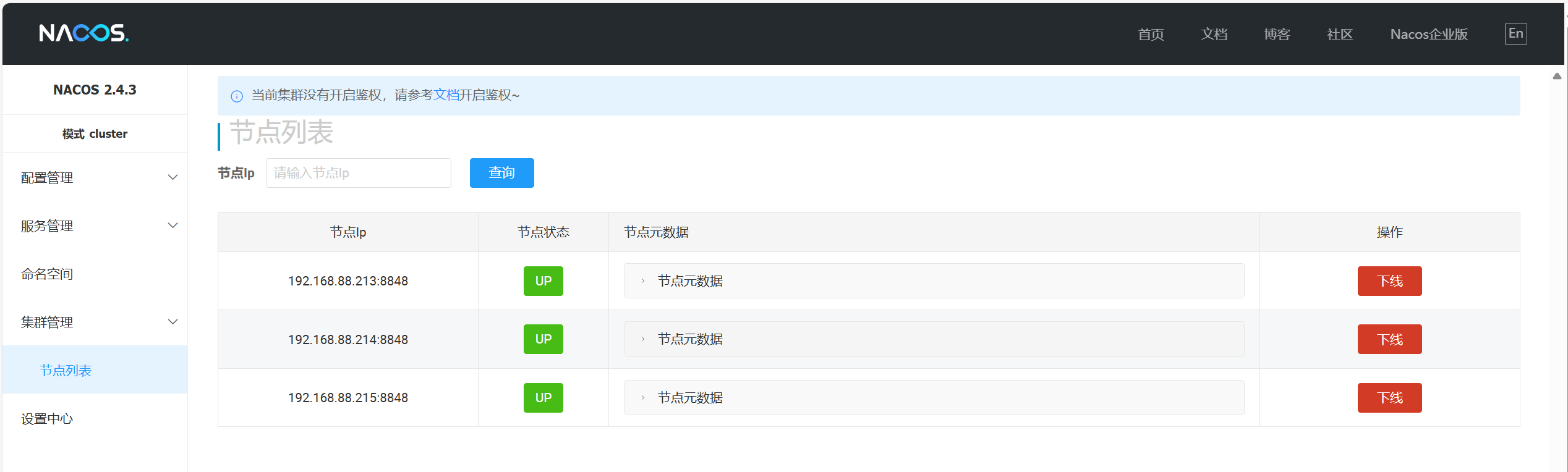
Task: Select the cell text 192.168.88.215:8848
Action: (348, 398)
